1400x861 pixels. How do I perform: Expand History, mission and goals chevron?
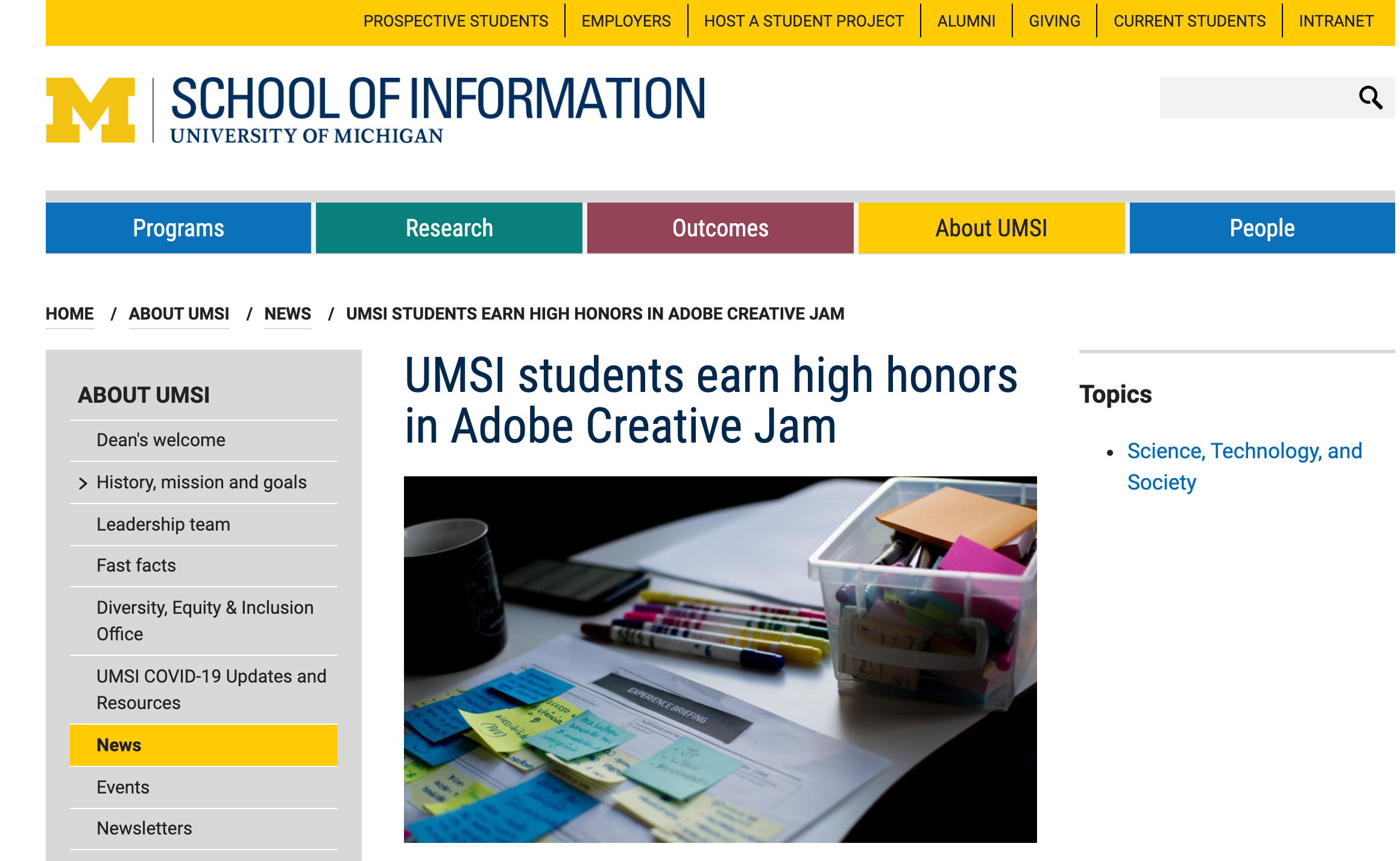point(83,483)
